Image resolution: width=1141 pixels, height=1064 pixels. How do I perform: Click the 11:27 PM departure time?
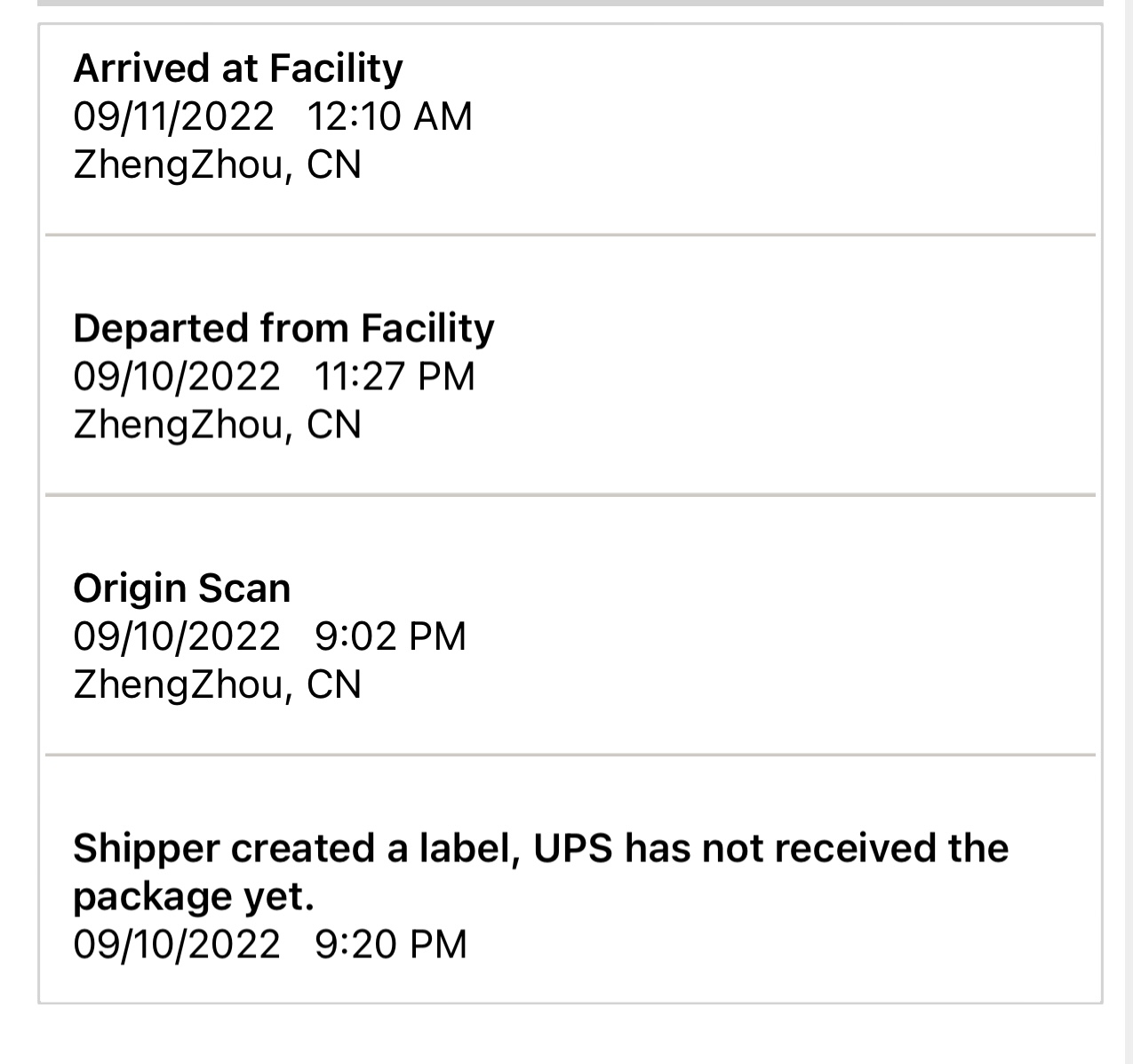pos(395,376)
